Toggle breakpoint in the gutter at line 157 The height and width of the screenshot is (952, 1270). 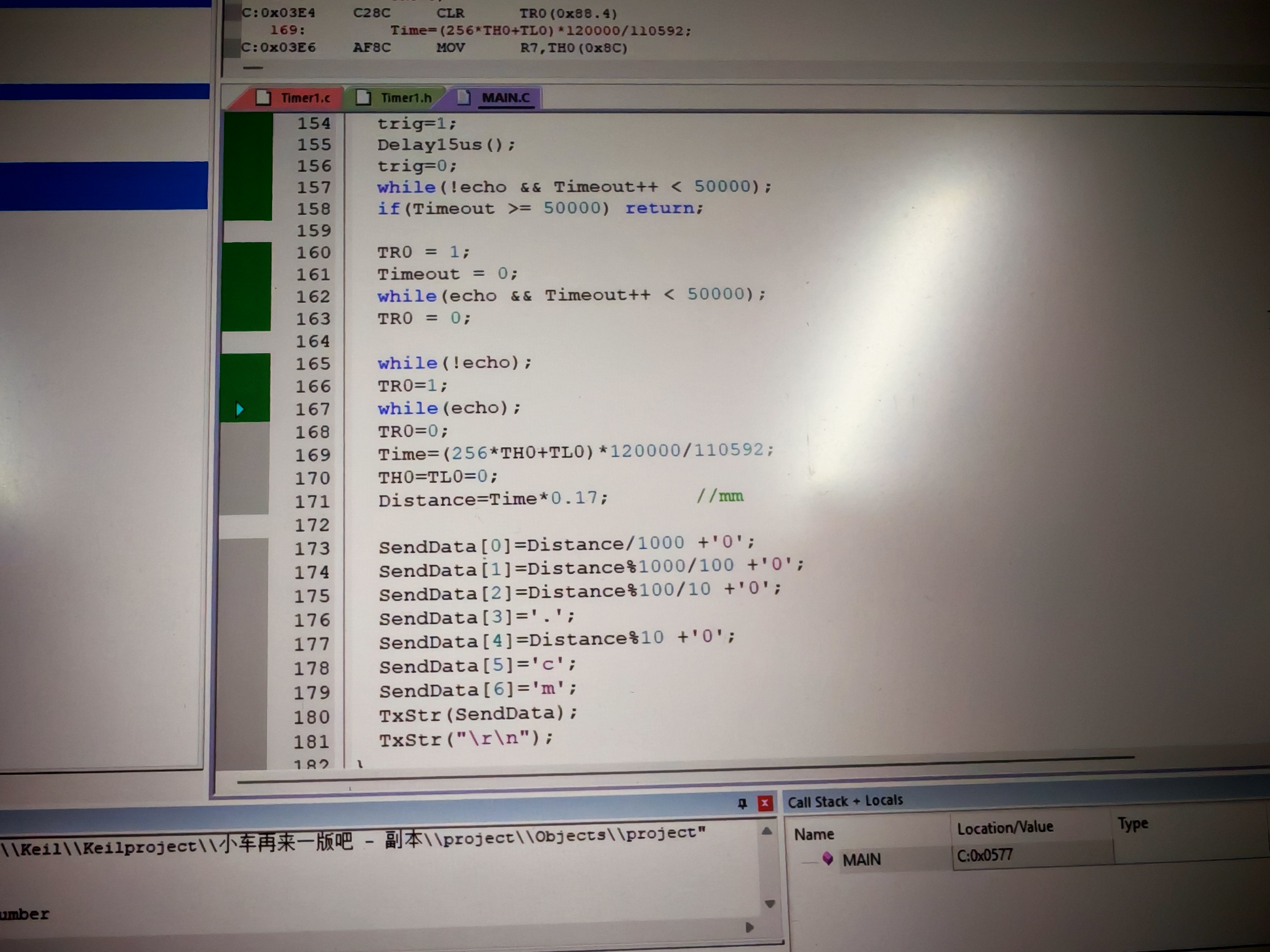pos(248,188)
